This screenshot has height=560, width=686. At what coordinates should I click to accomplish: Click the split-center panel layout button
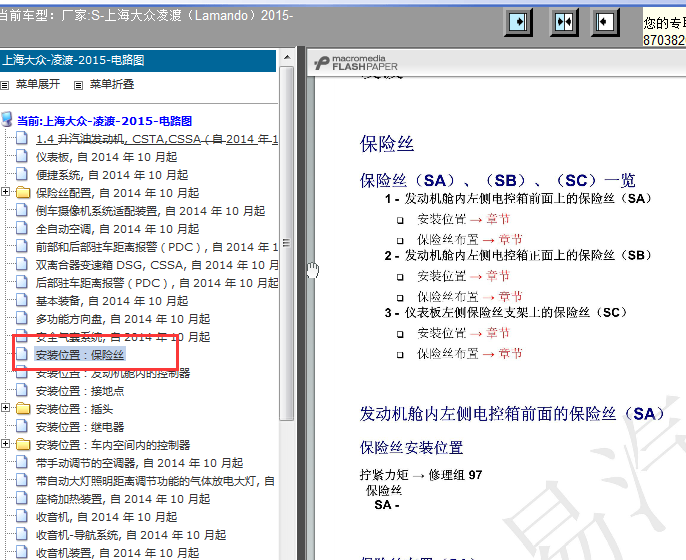(564, 22)
